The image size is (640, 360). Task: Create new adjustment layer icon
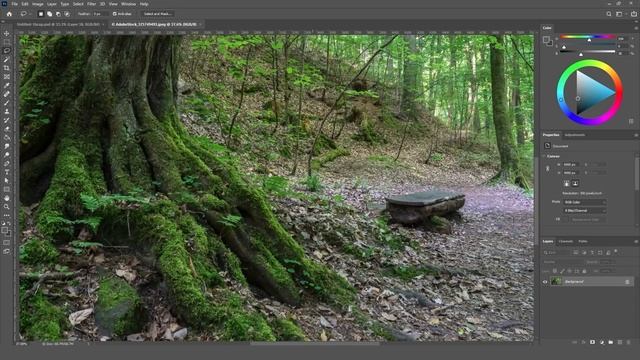point(602,342)
